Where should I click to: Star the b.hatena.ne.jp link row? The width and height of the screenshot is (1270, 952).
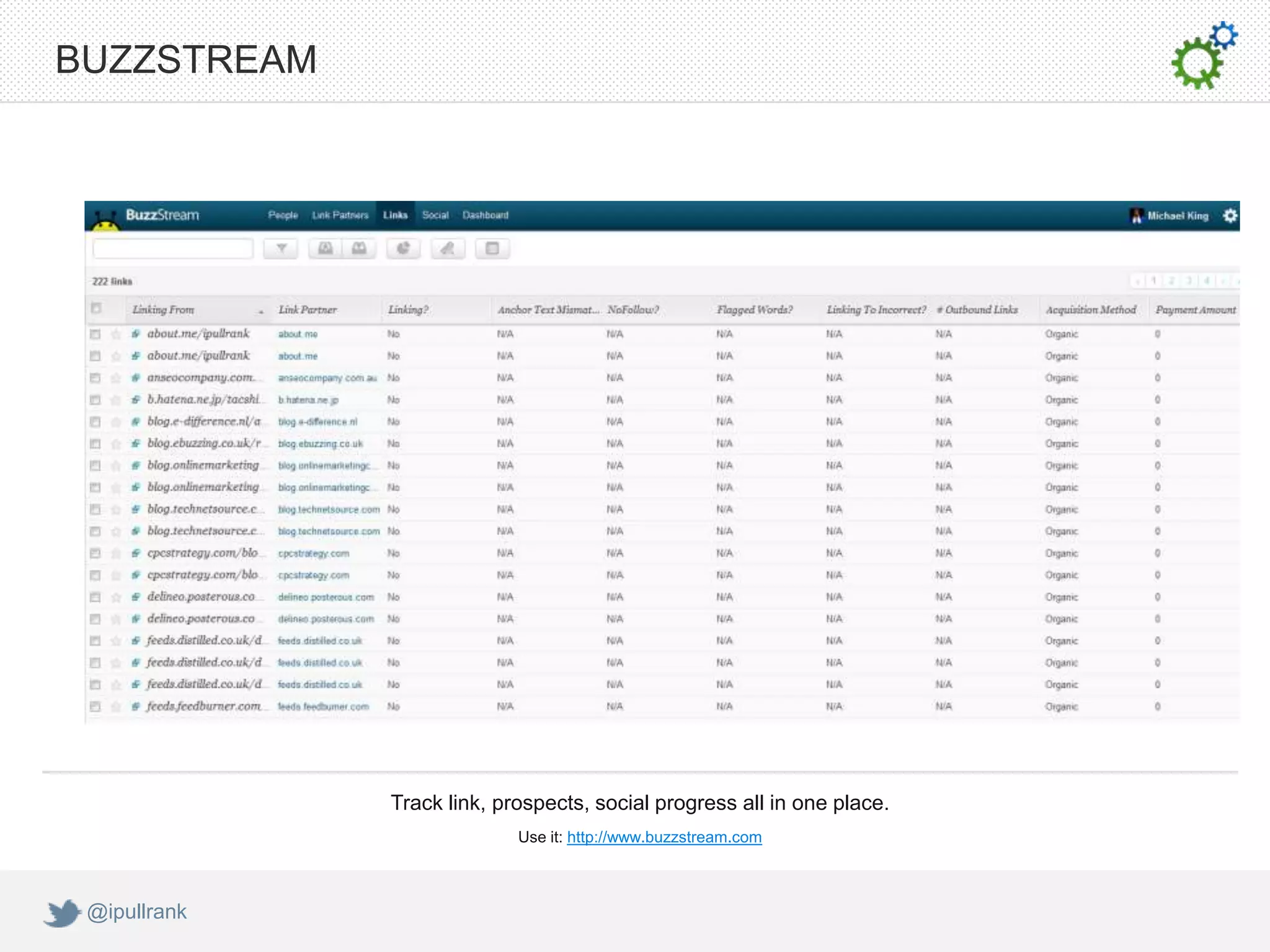point(116,400)
